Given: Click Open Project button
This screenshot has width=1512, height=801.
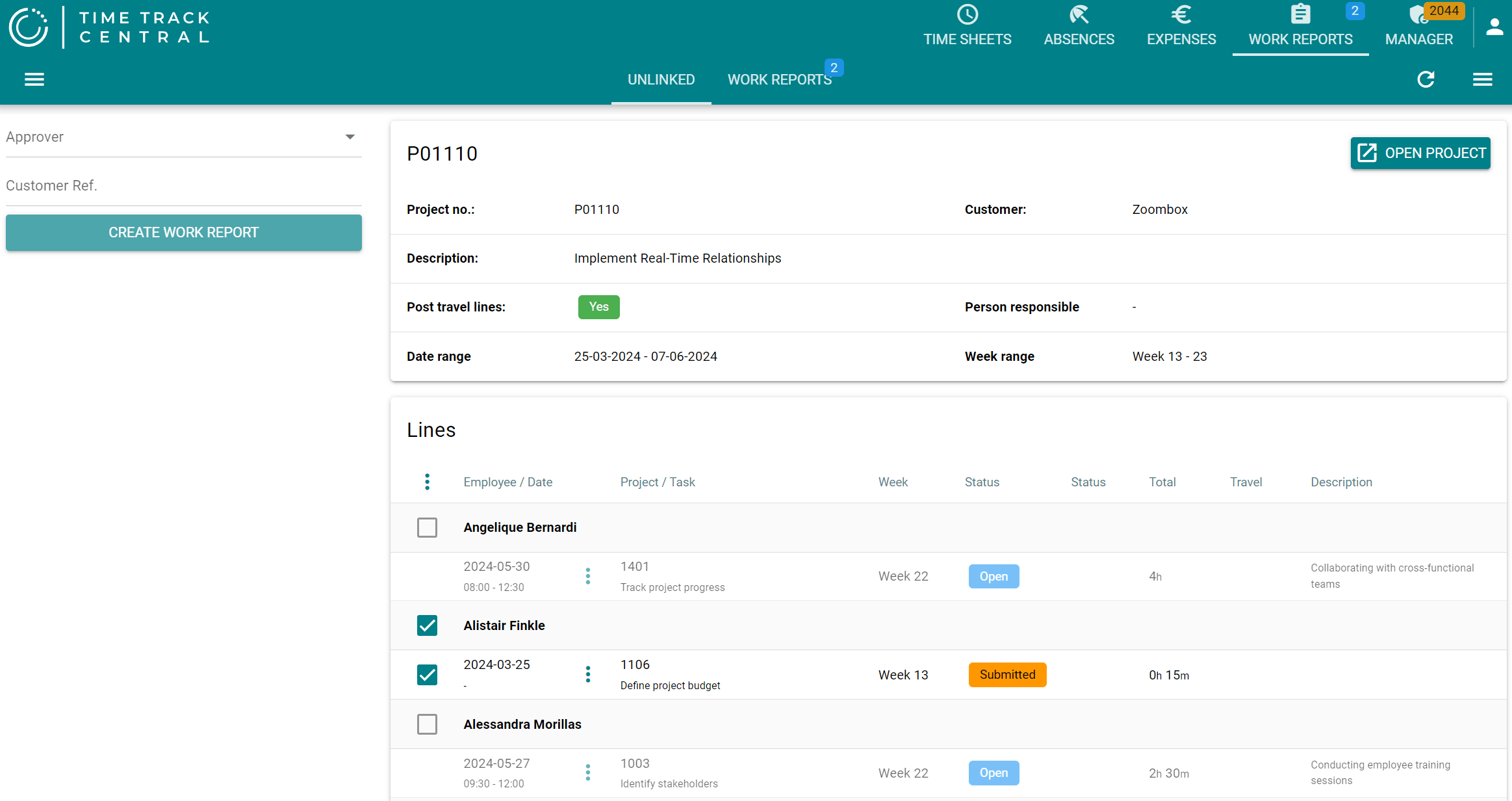Looking at the screenshot, I should click(1420, 153).
